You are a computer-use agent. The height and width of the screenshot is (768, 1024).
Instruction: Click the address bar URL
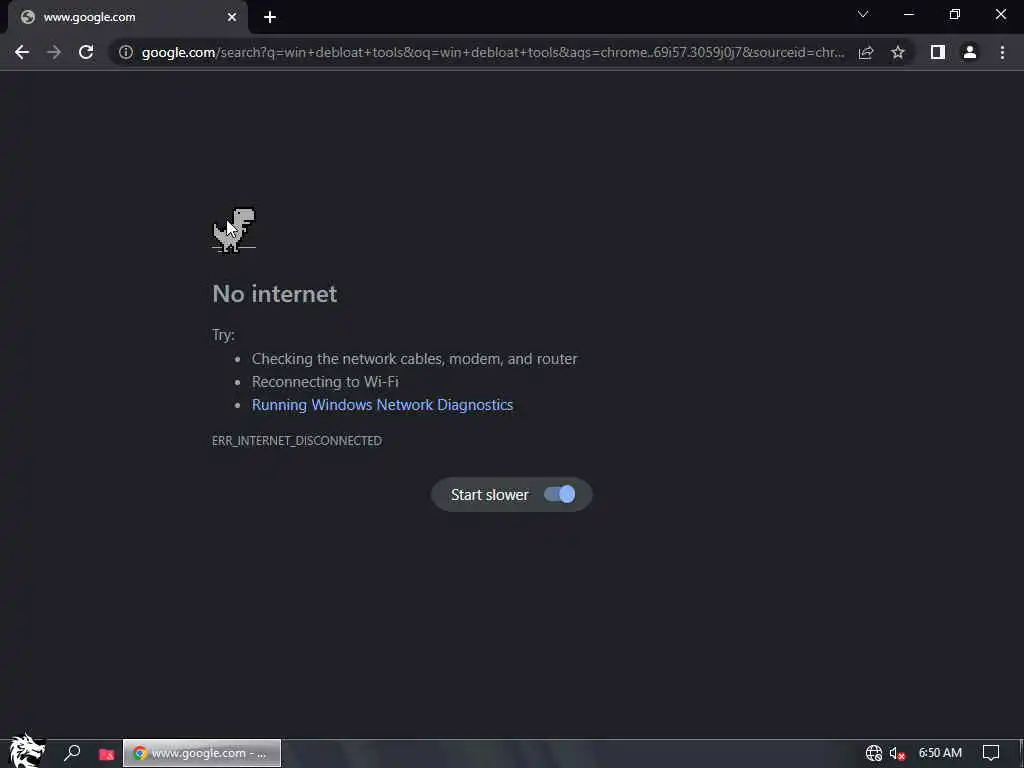click(492, 52)
